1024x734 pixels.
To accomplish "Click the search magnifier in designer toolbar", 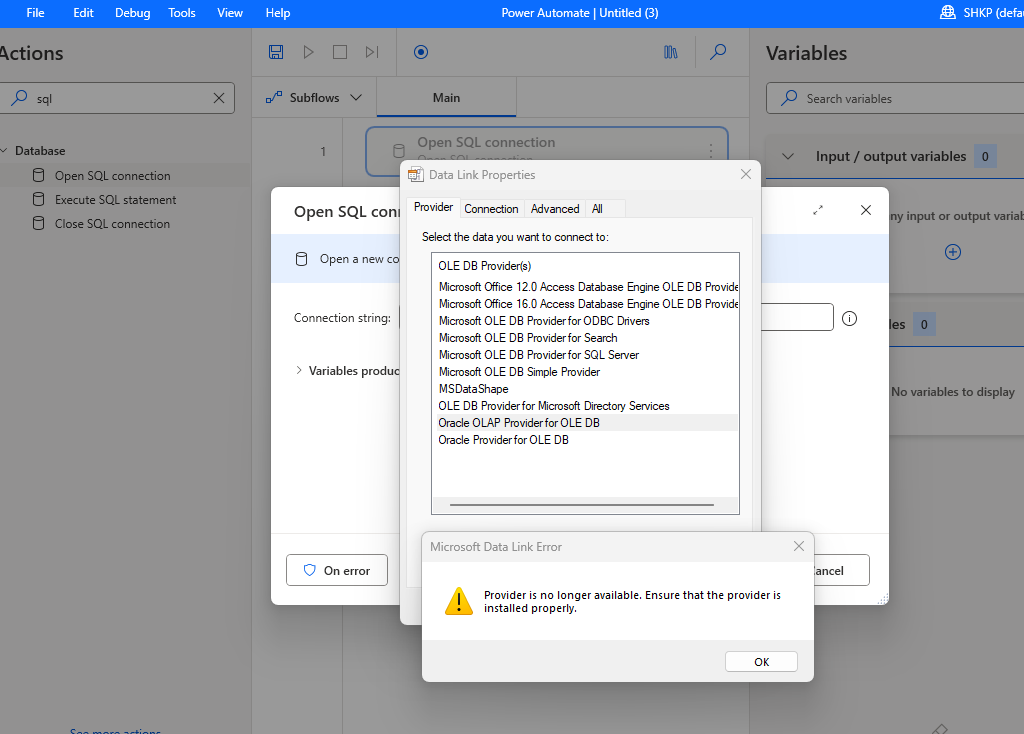I will pos(718,52).
